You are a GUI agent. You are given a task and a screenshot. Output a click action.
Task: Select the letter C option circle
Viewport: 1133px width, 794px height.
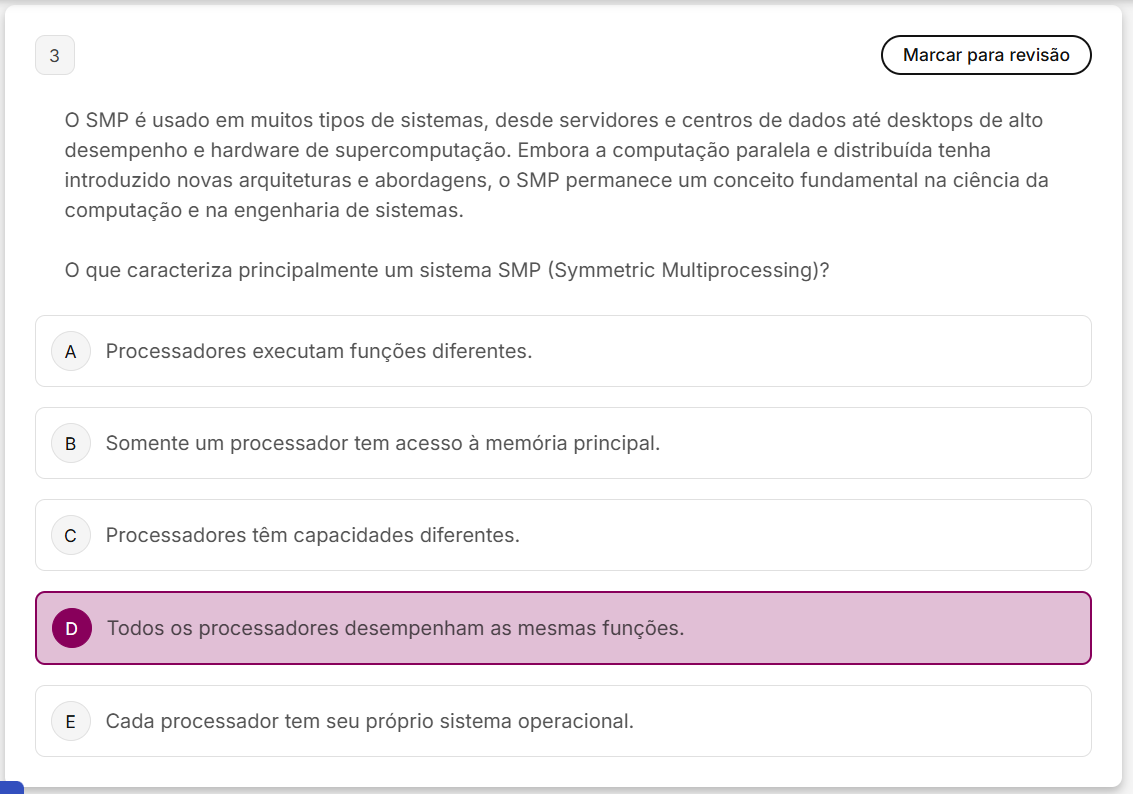(71, 535)
